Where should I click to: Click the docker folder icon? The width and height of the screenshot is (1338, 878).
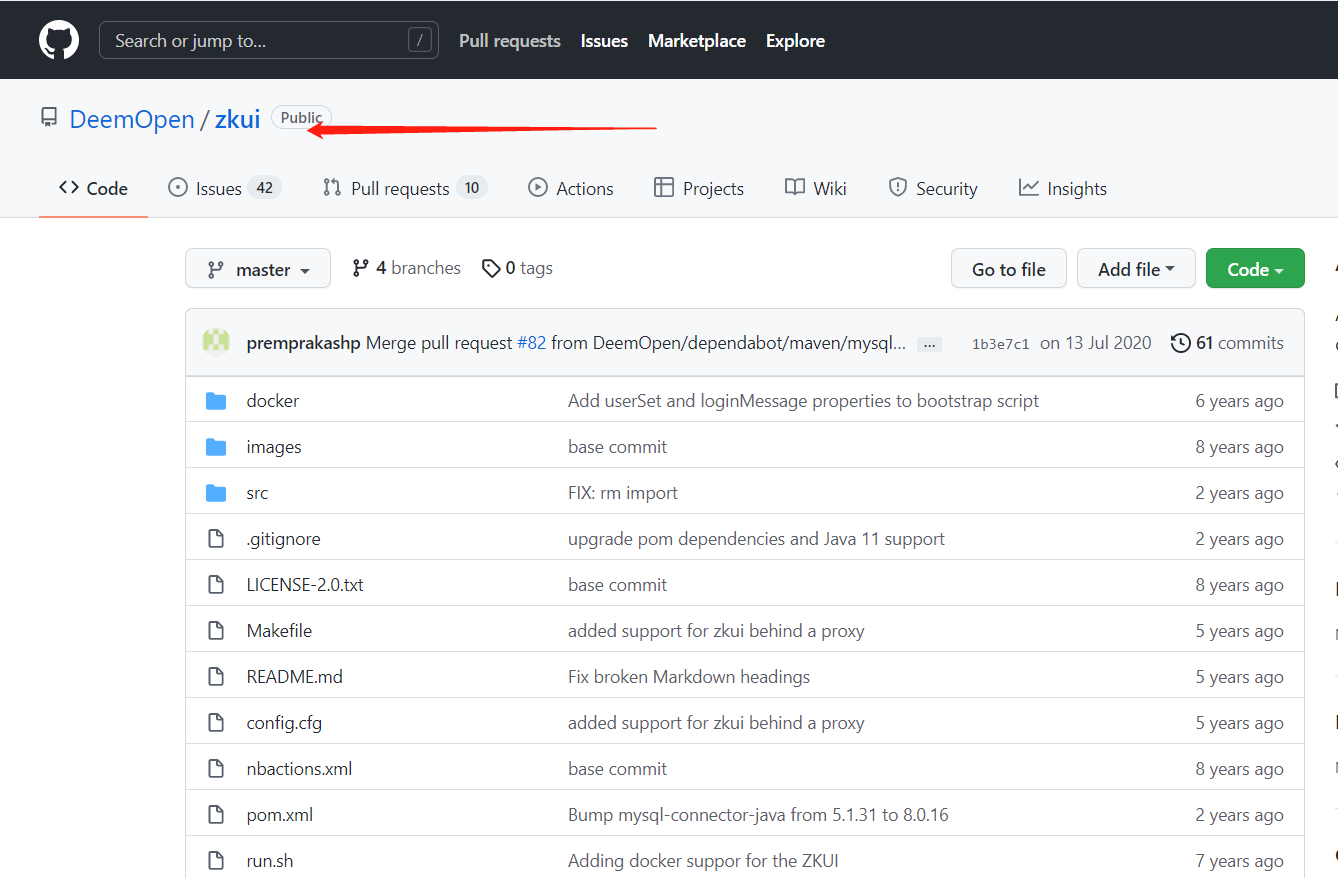click(216, 401)
